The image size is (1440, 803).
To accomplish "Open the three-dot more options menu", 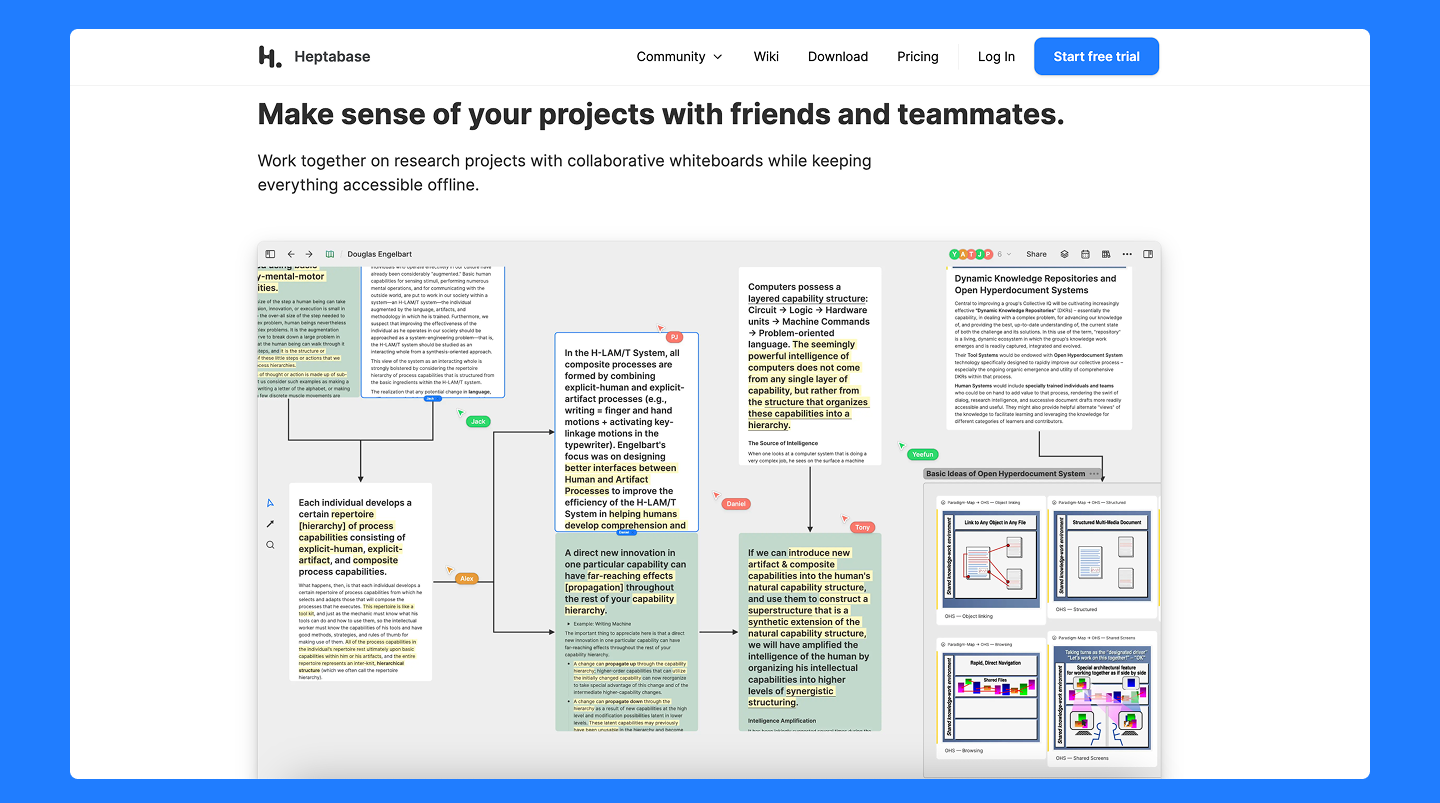I will 1127,254.
